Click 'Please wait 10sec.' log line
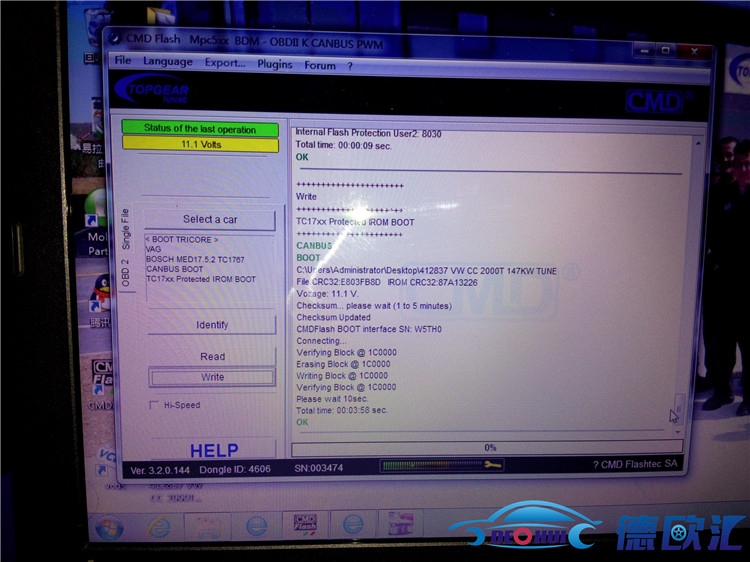Image resolution: width=750 pixels, height=562 pixels. coord(332,398)
